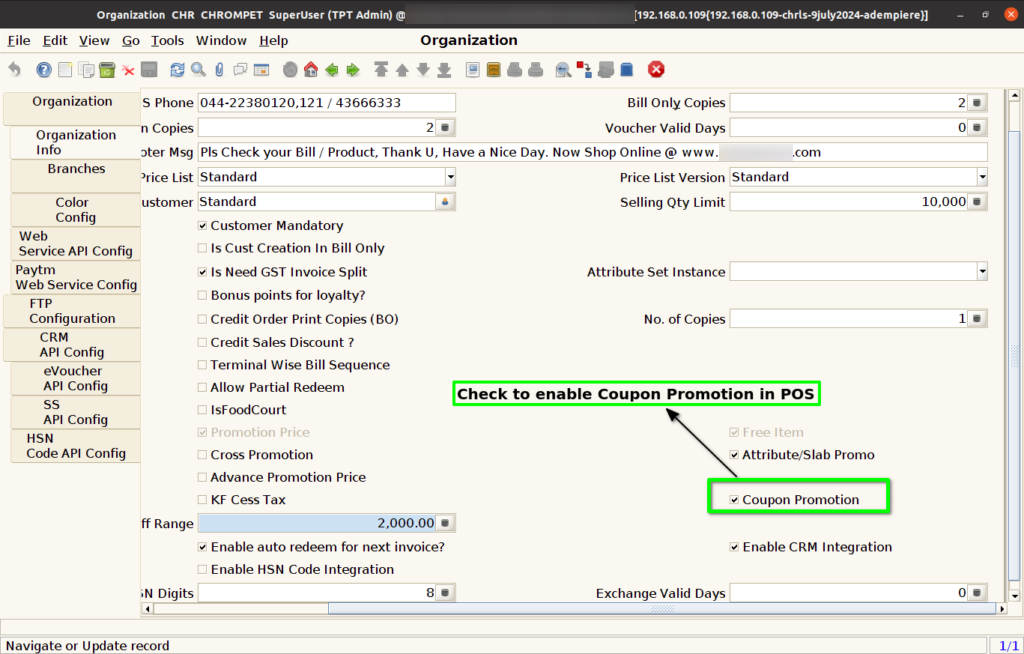Enable Terminal Wise Bill Sequence checkbox

202,365
